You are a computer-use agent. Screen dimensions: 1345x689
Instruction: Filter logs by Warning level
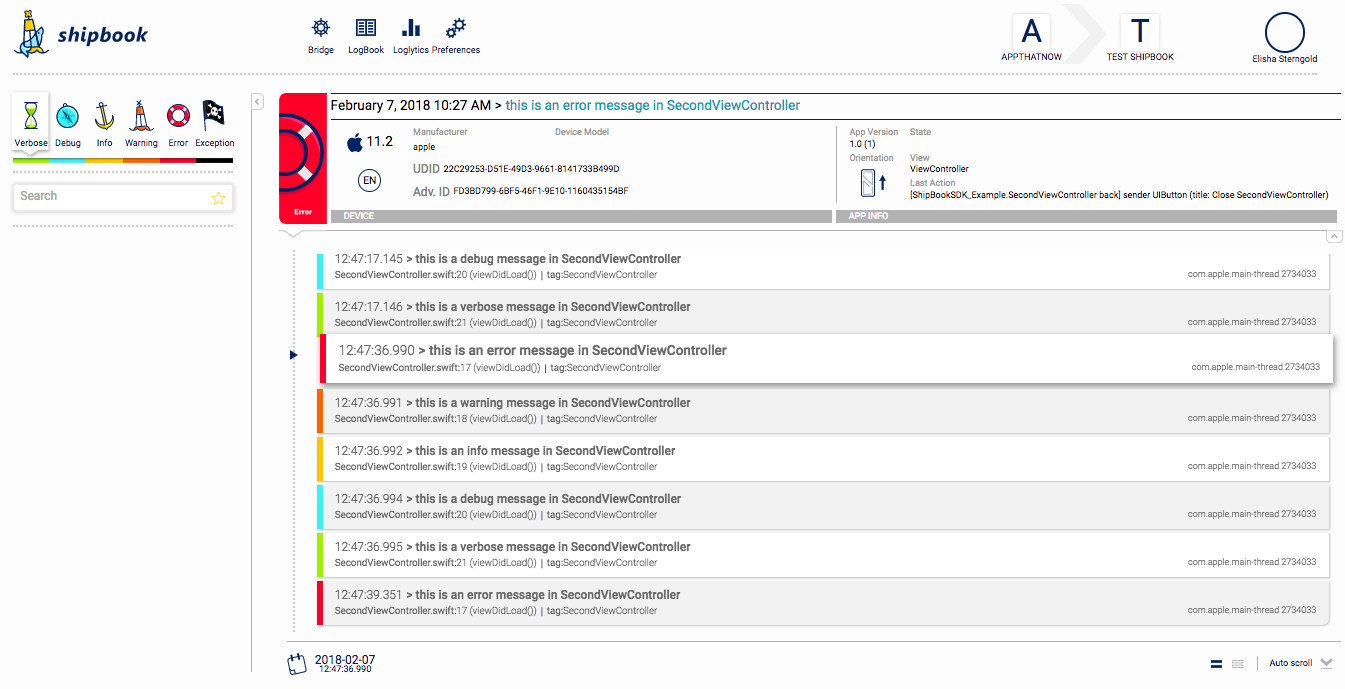point(141,123)
